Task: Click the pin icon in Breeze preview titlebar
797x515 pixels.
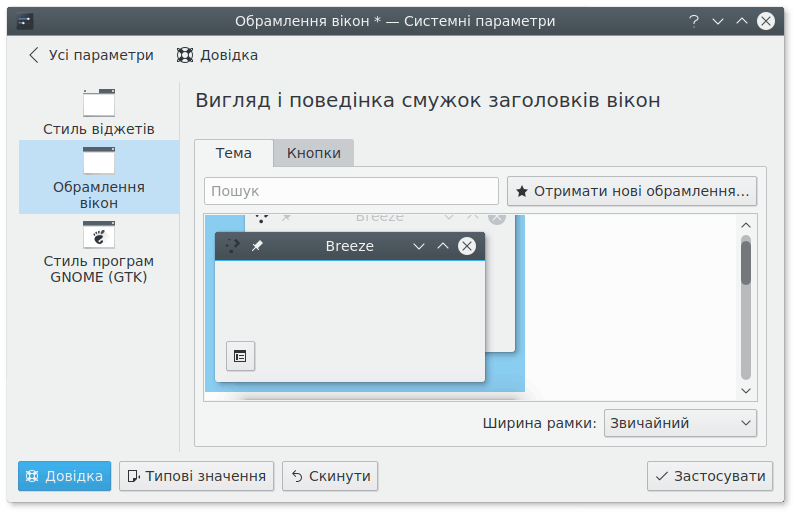Action: point(257,246)
